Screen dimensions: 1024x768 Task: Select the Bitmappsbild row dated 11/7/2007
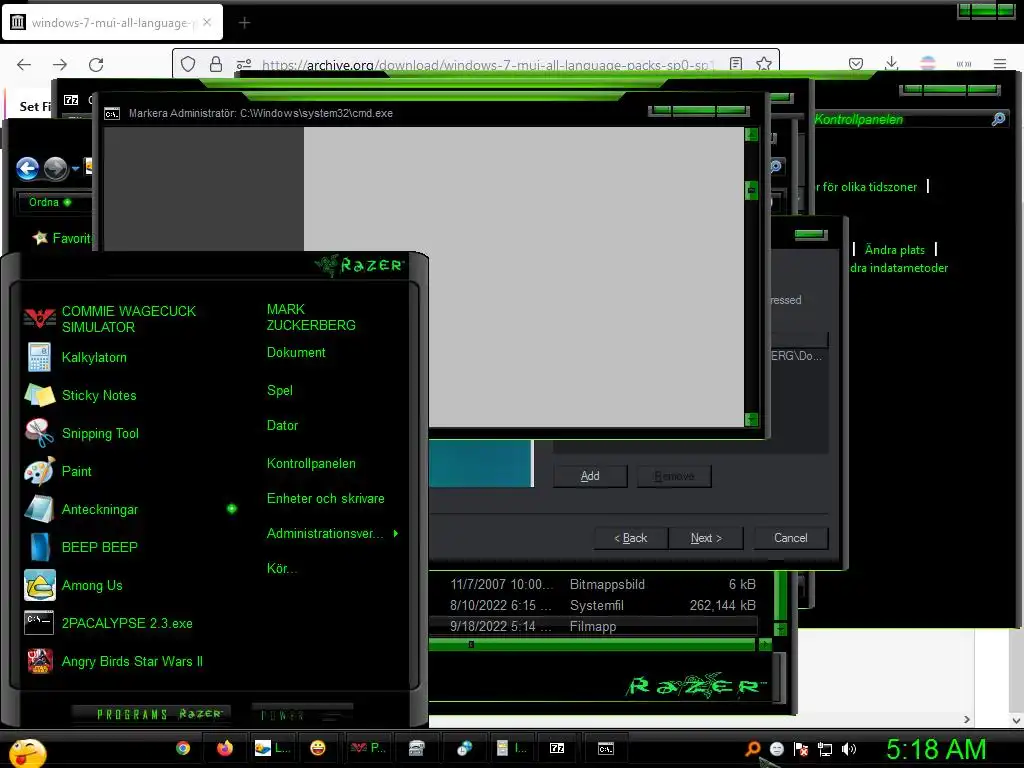(593, 584)
